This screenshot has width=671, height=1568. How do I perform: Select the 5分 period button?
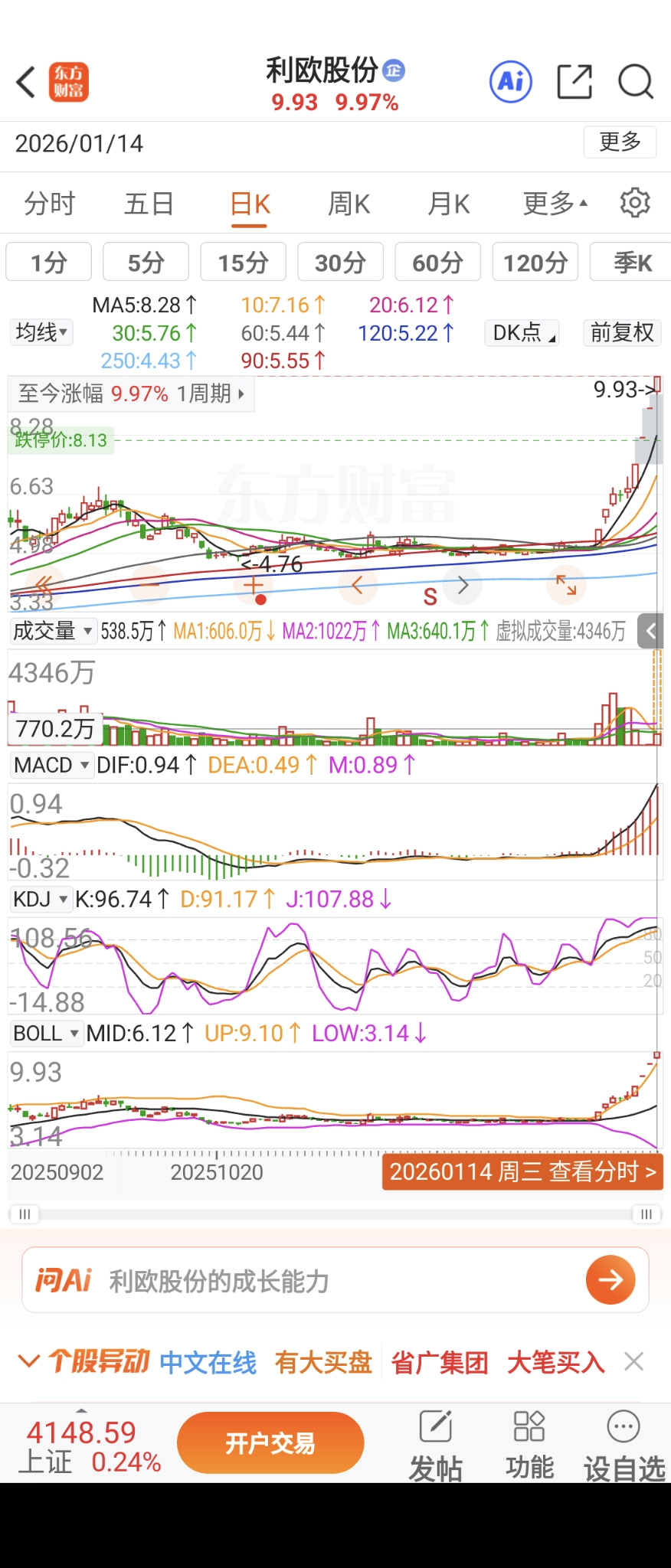(x=146, y=263)
